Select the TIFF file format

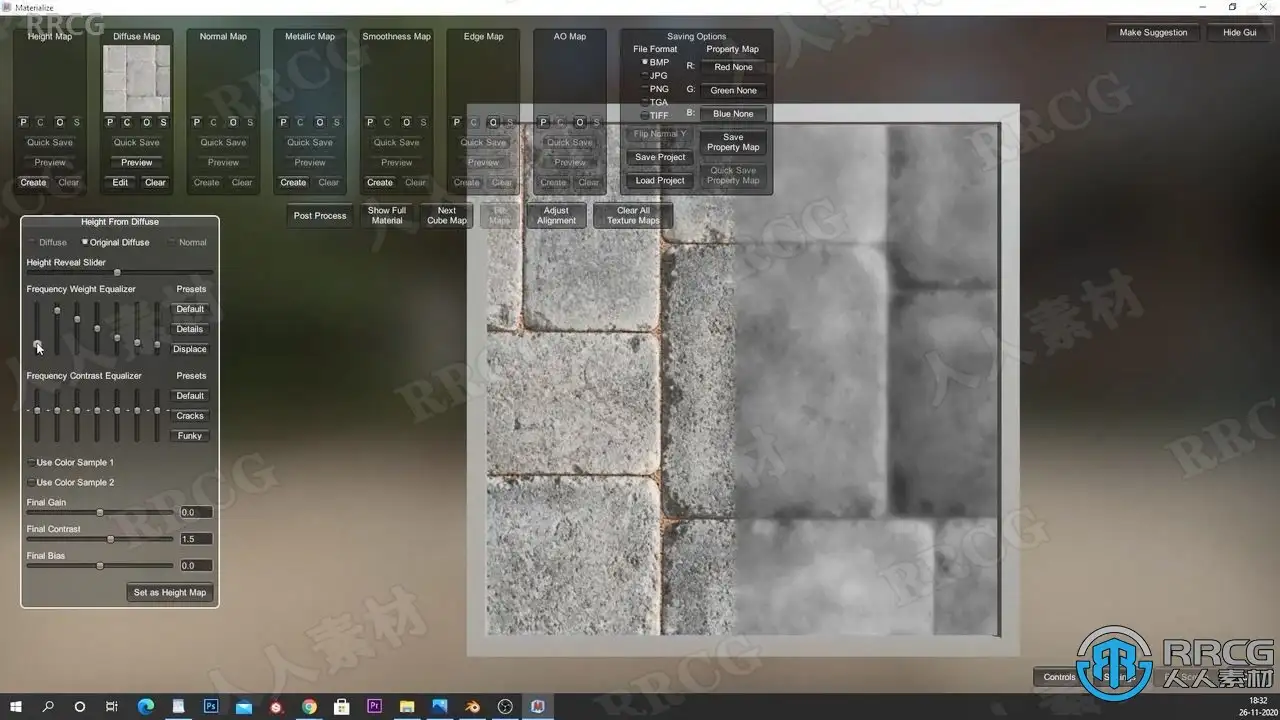(656, 116)
